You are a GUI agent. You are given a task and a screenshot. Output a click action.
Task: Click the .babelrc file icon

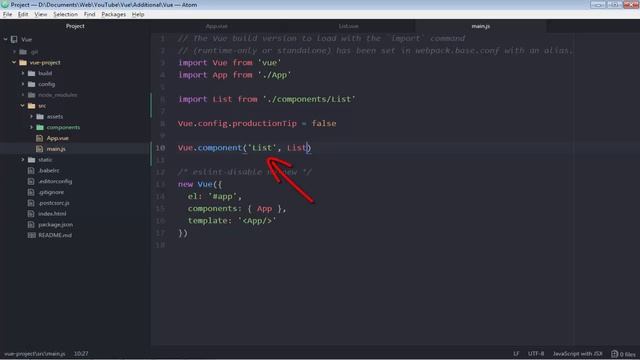point(31,171)
